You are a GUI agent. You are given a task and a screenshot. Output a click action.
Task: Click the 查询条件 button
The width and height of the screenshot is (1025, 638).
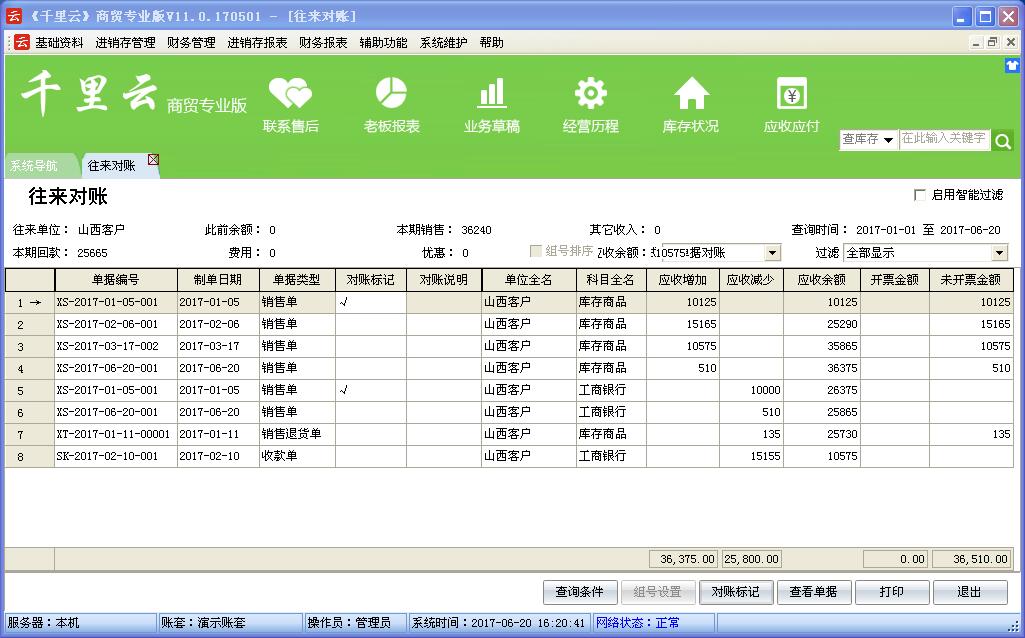tap(580, 592)
